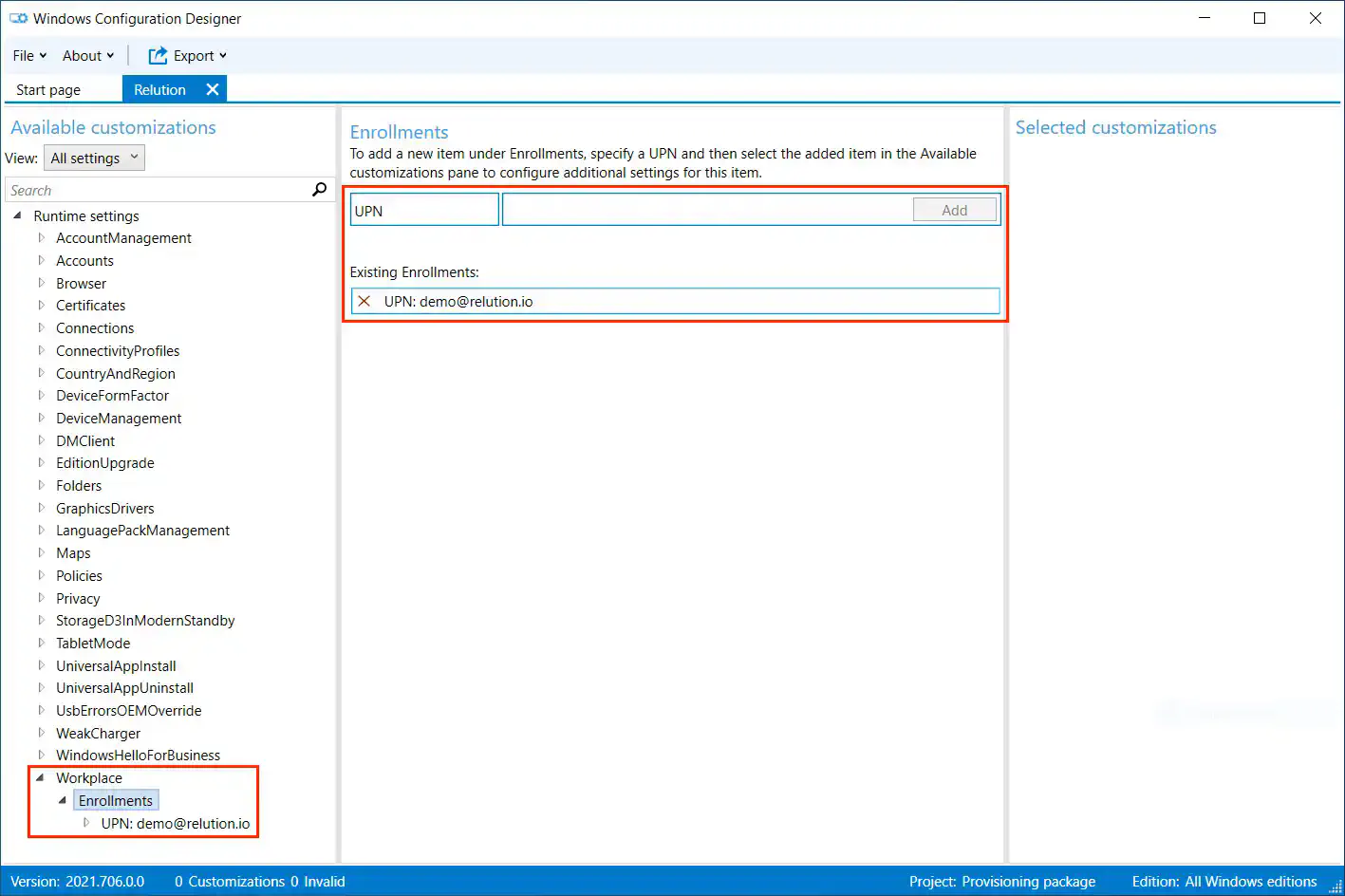
Task: Expand the Accounts node
Action: [x=42, y=260]
